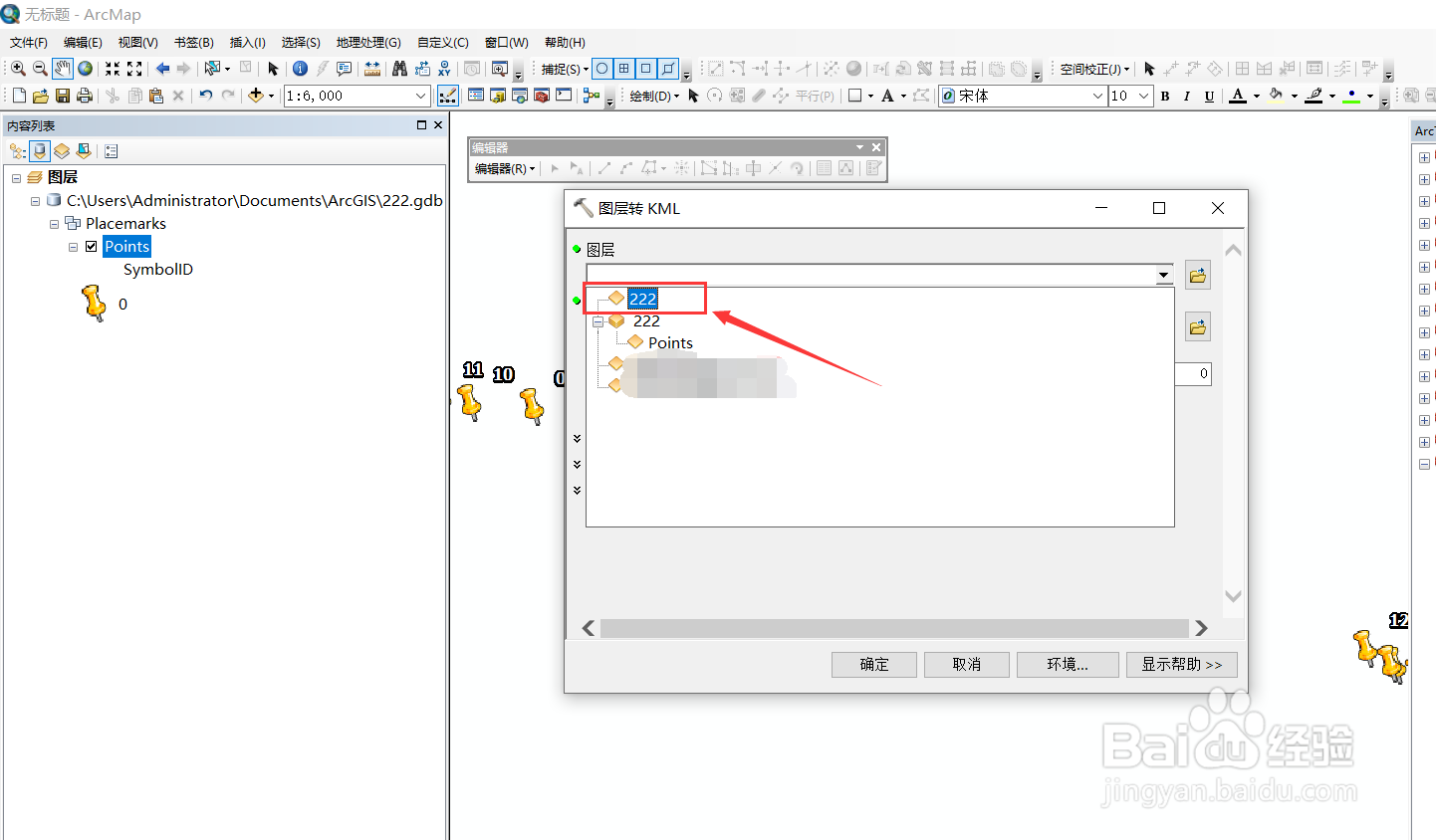1436x840 pixels.
Task: Toggle the Points layer visibility checkbox
Action: click(91, 246)
